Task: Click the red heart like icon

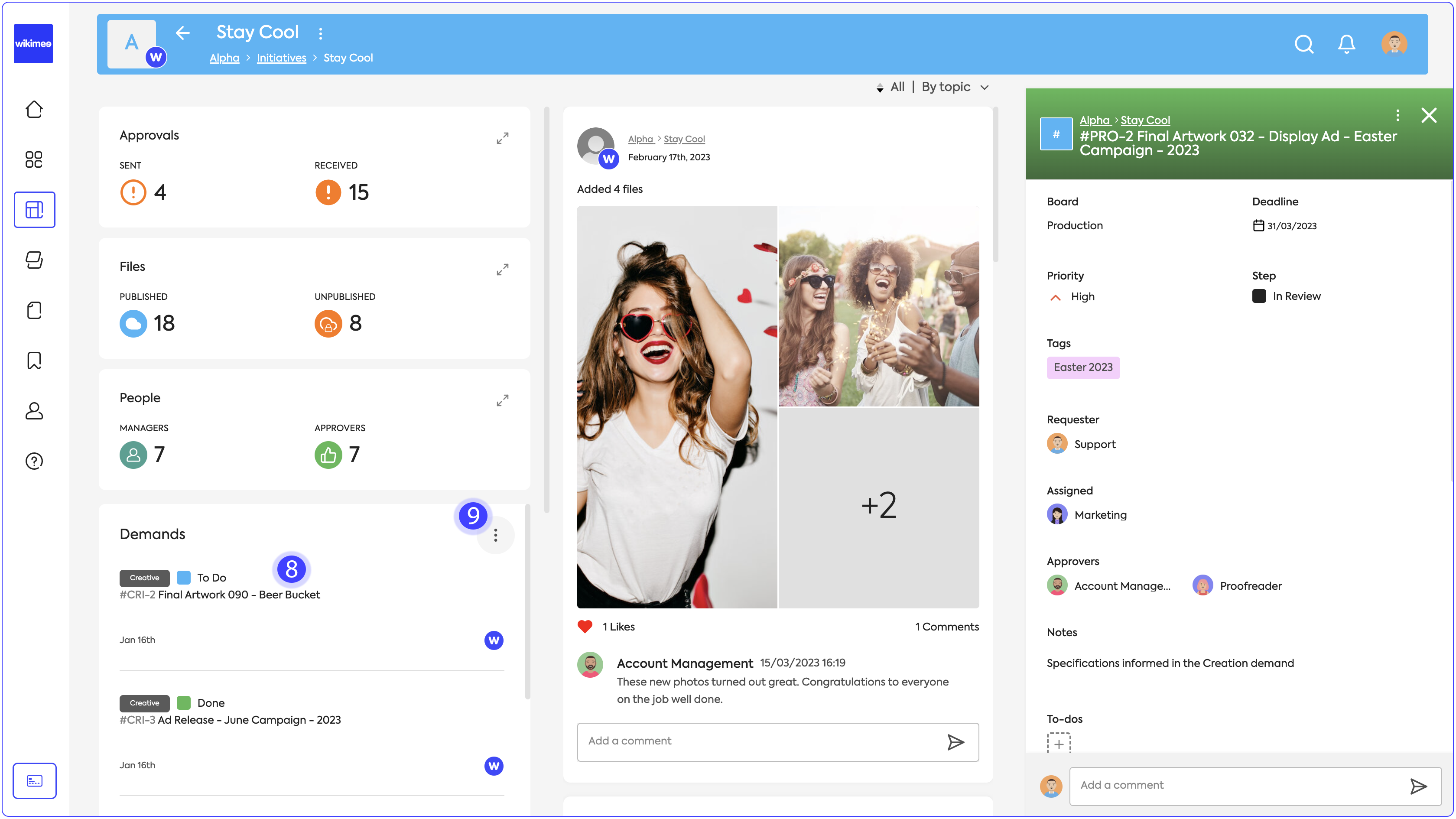Action: pyautogui.click(x=585, y=626)
